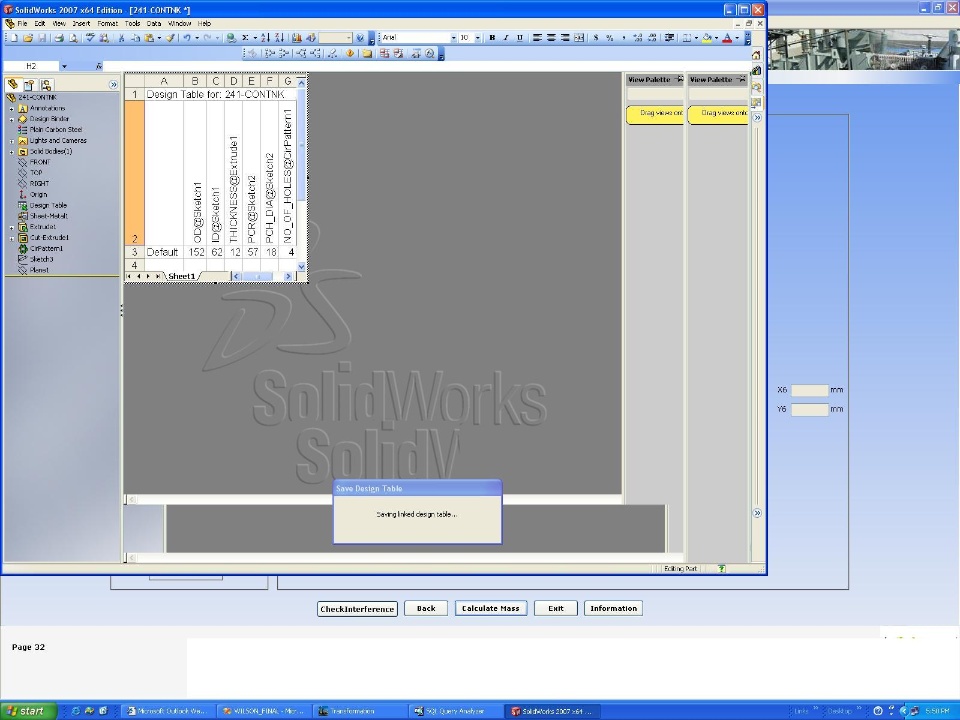
Task: Open the FeatureManager design tree tab
Action: coord(13,84)
